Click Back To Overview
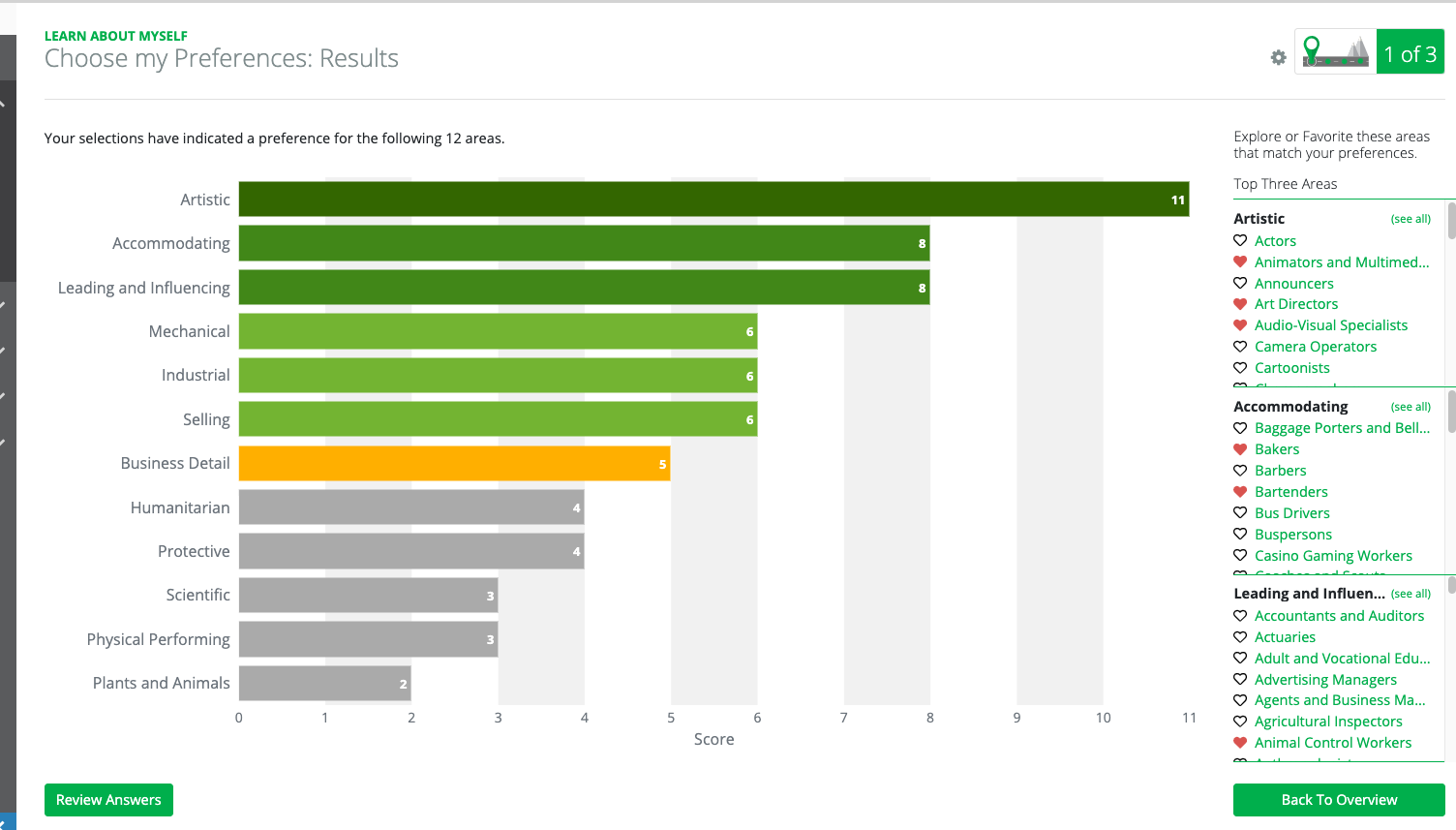The width and height of the screenshot is (1456, 830). pos(1338,799)
